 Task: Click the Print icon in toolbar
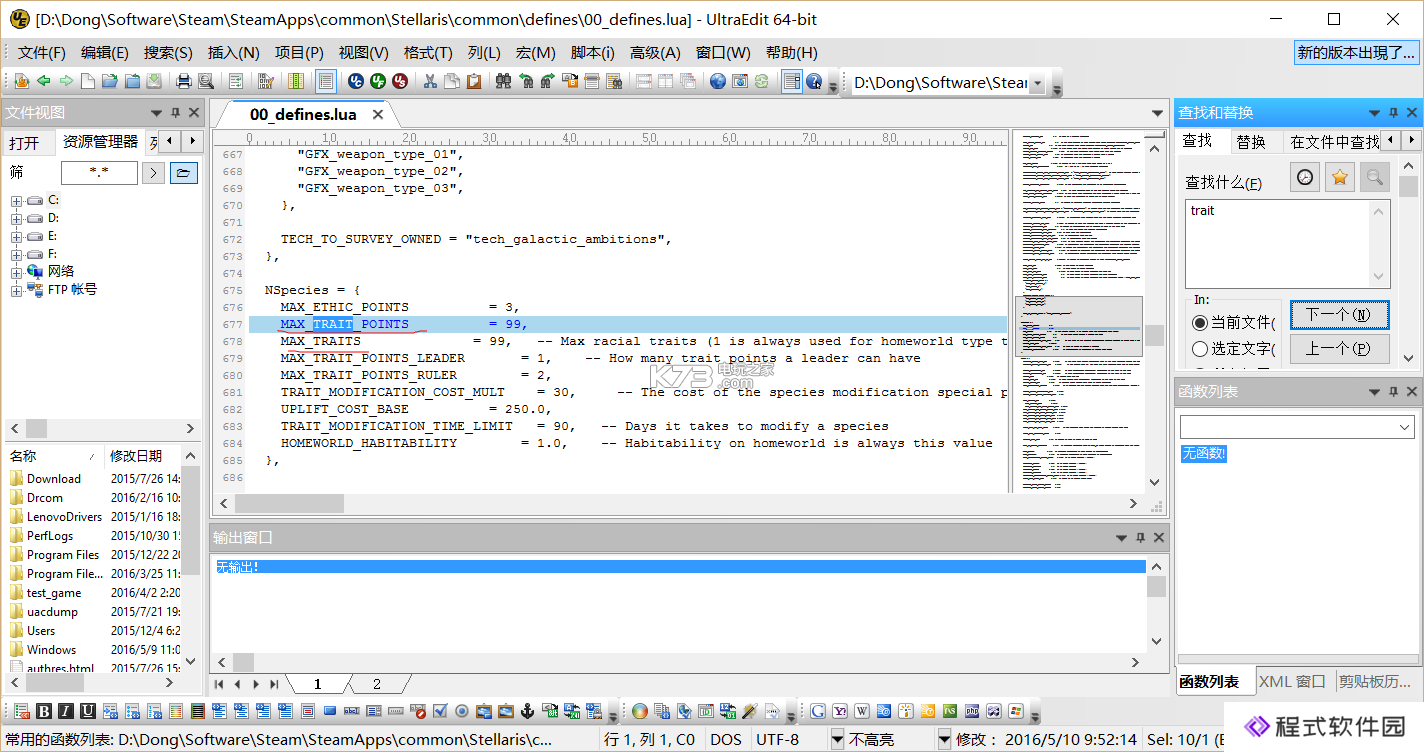[184, 81]
